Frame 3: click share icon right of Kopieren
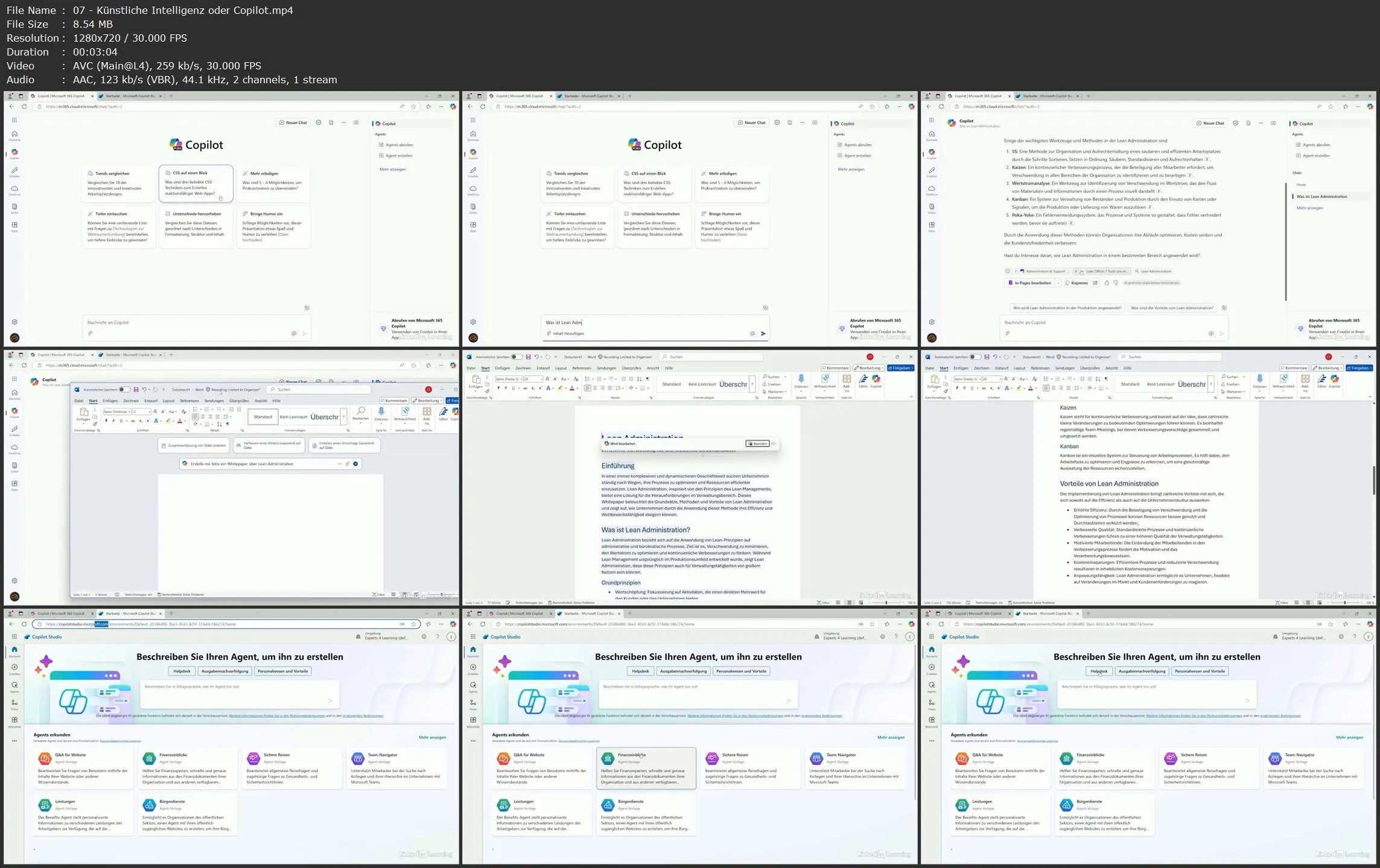The width and height of the screenshot is (1380, 868). (1096, 283)
